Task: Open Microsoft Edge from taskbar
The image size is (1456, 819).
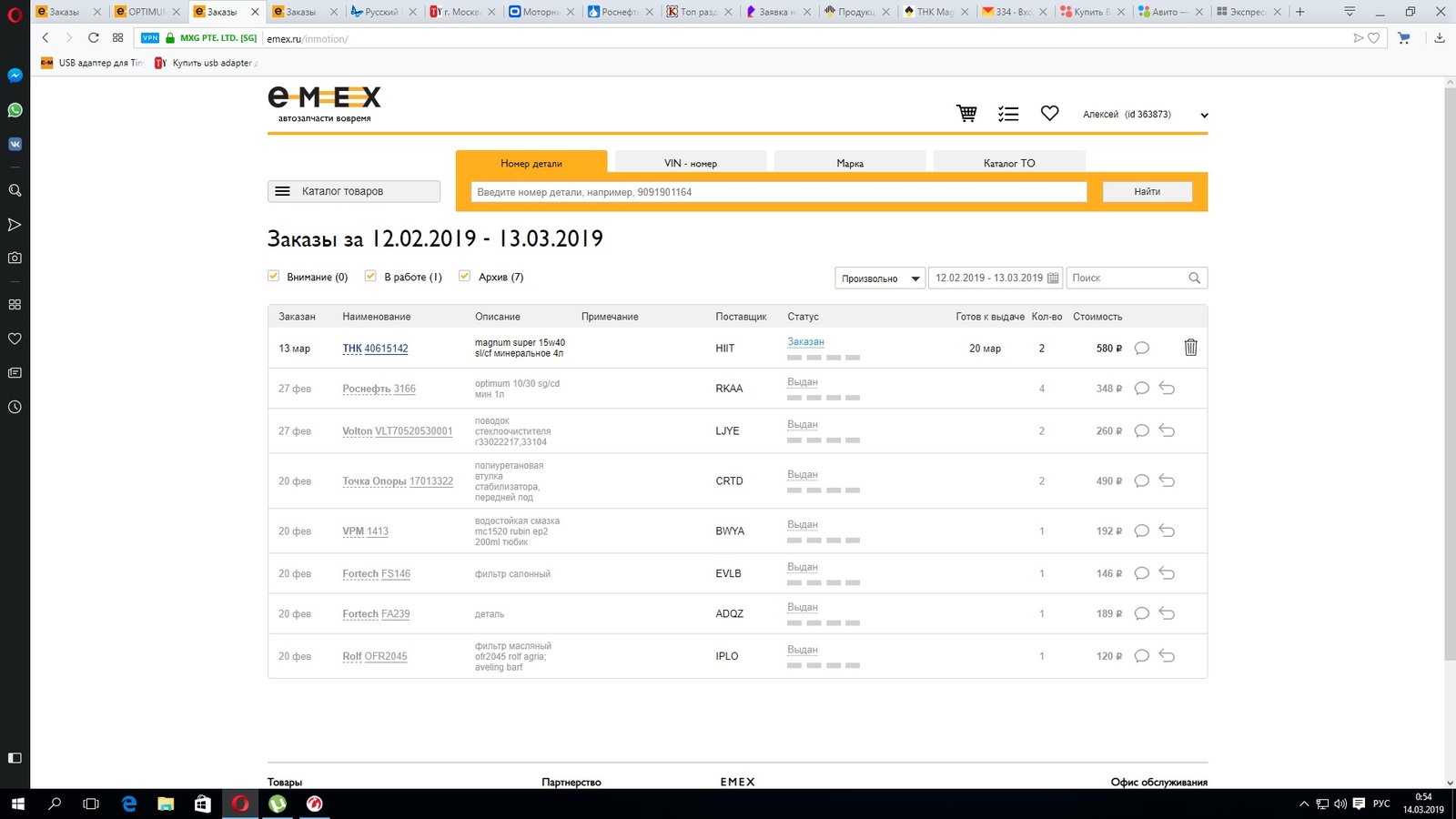Action: 128,804
